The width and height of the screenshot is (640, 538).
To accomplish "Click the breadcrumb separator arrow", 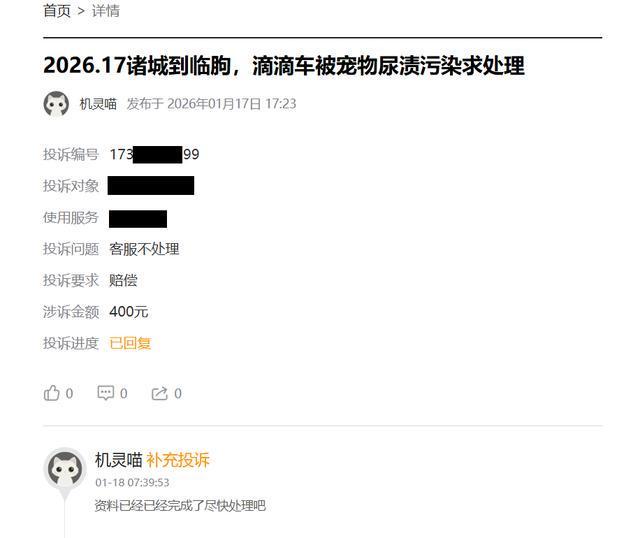I will coord(81,11).
